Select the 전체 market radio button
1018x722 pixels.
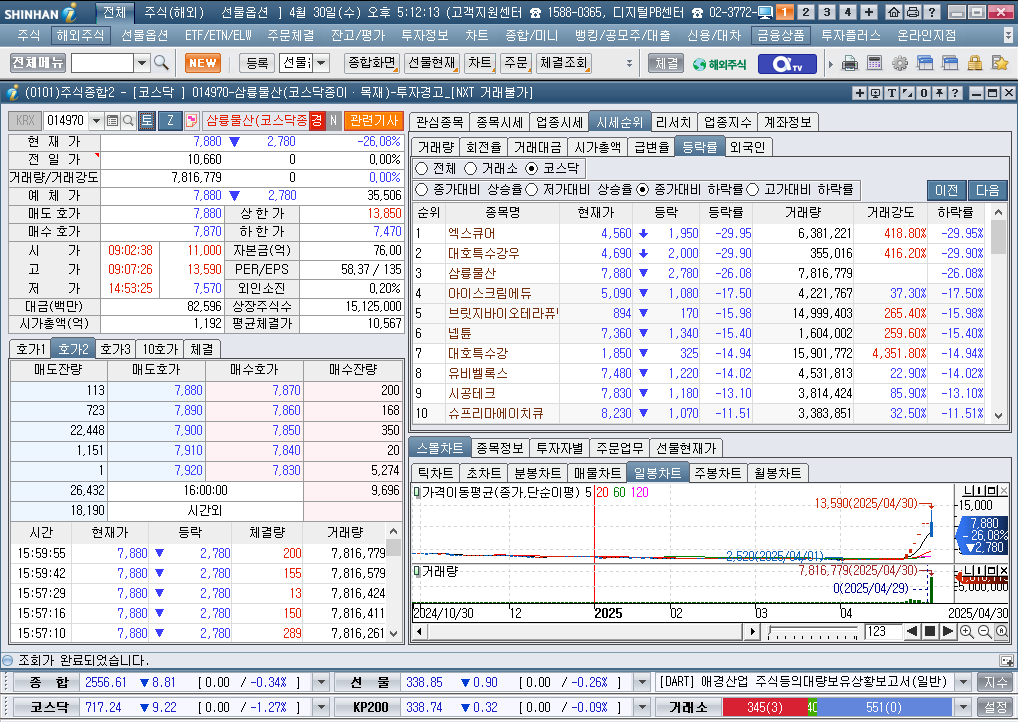(421, 168)
